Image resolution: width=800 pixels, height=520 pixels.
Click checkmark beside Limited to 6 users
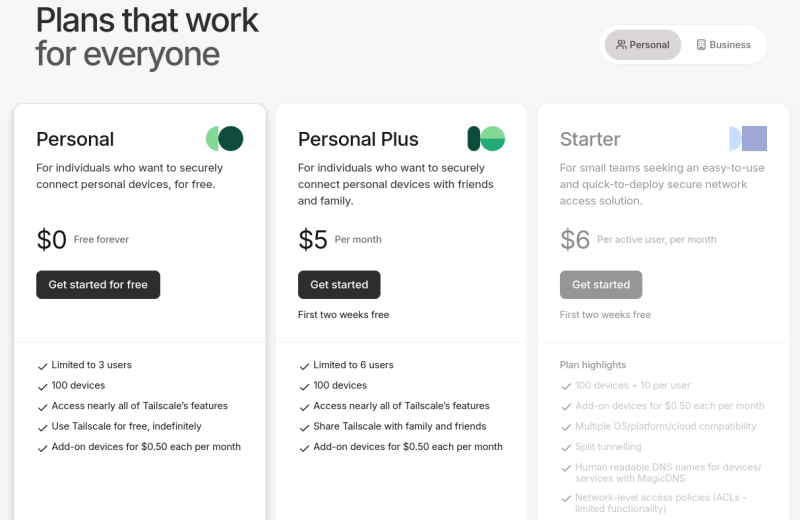[304, 366]
